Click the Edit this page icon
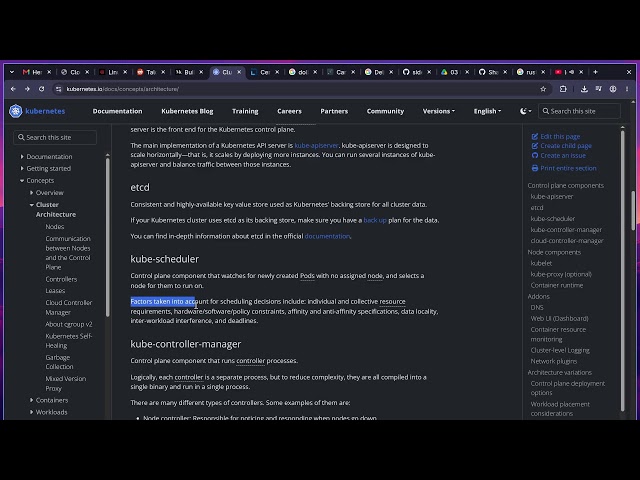This screenshot has width=640, height=480. pos(535,136)
